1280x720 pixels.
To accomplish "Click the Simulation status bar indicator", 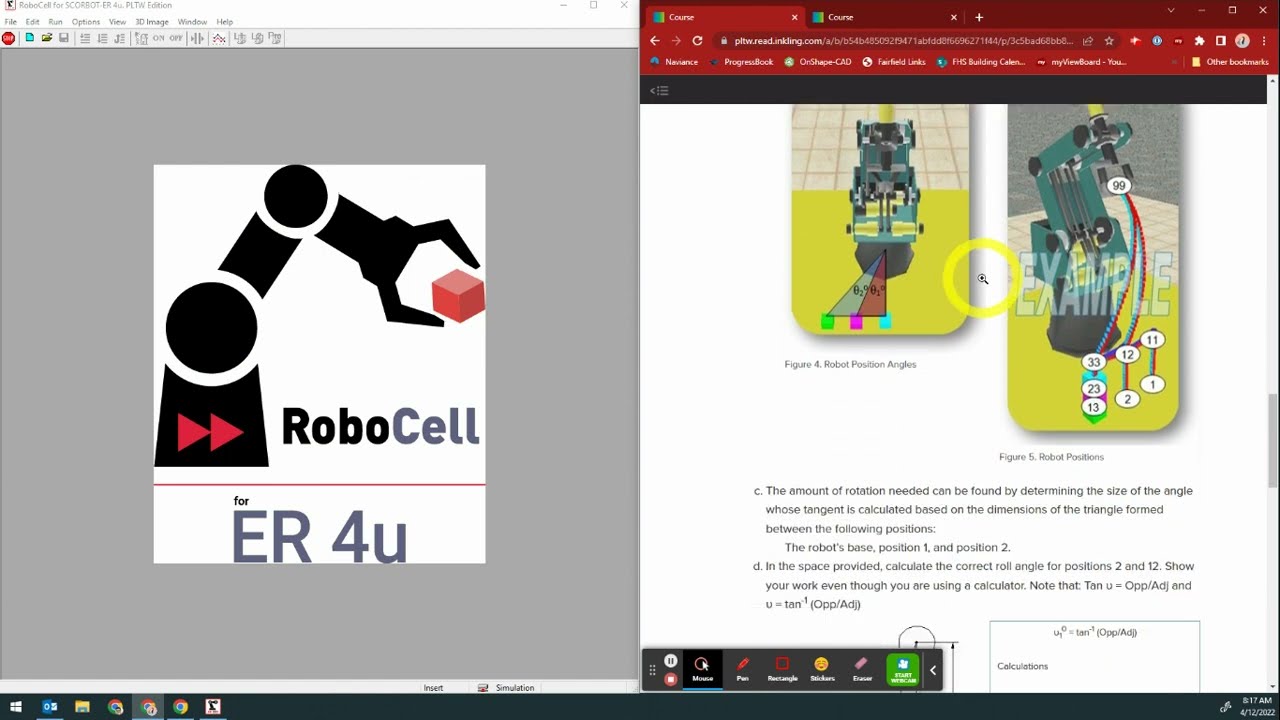I will (x=507, y=688).
